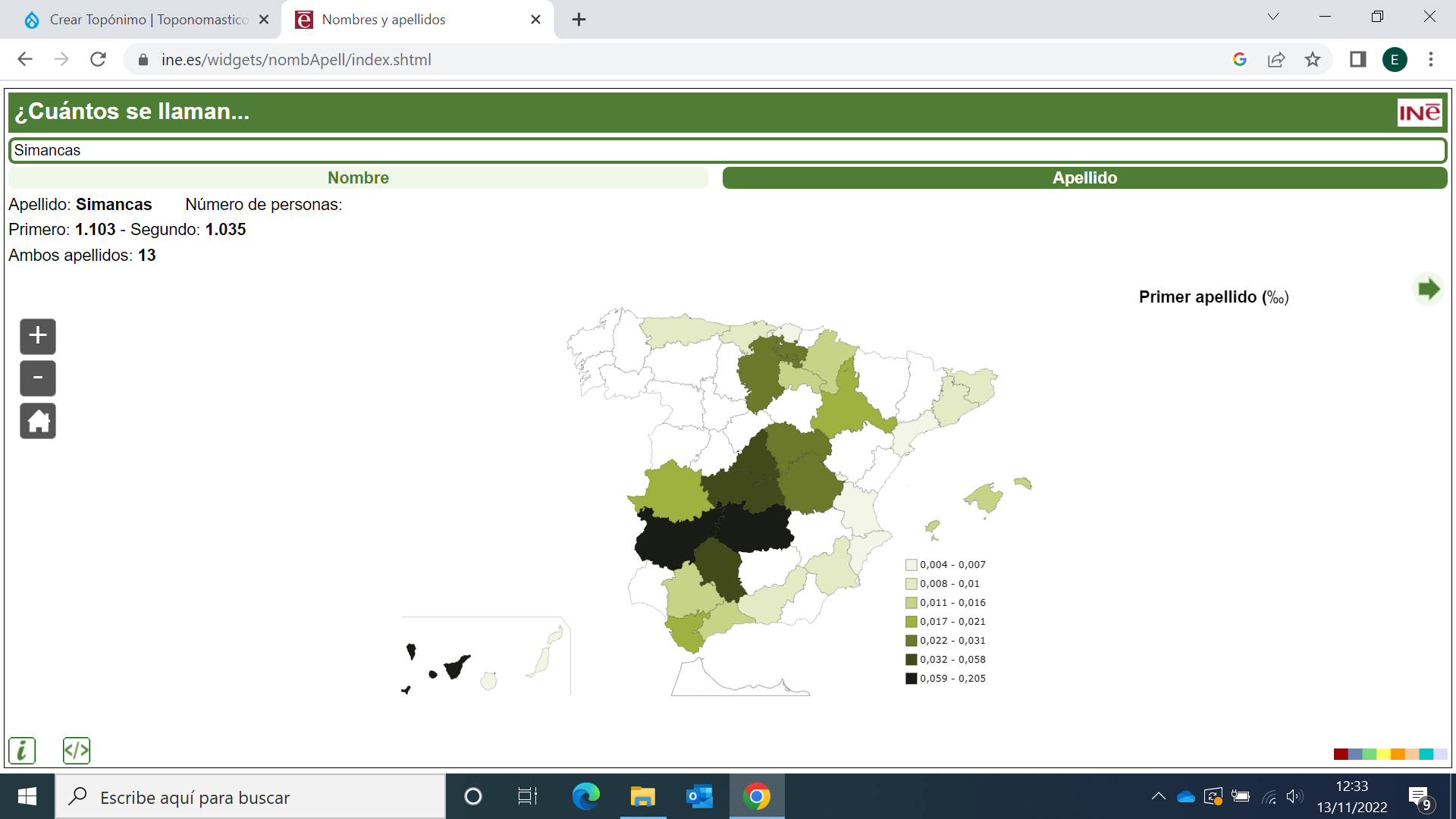Viewport: 1456px width, 819px height.
Task: Click the map zoom out minus button
Action: [x=38, y=378]
